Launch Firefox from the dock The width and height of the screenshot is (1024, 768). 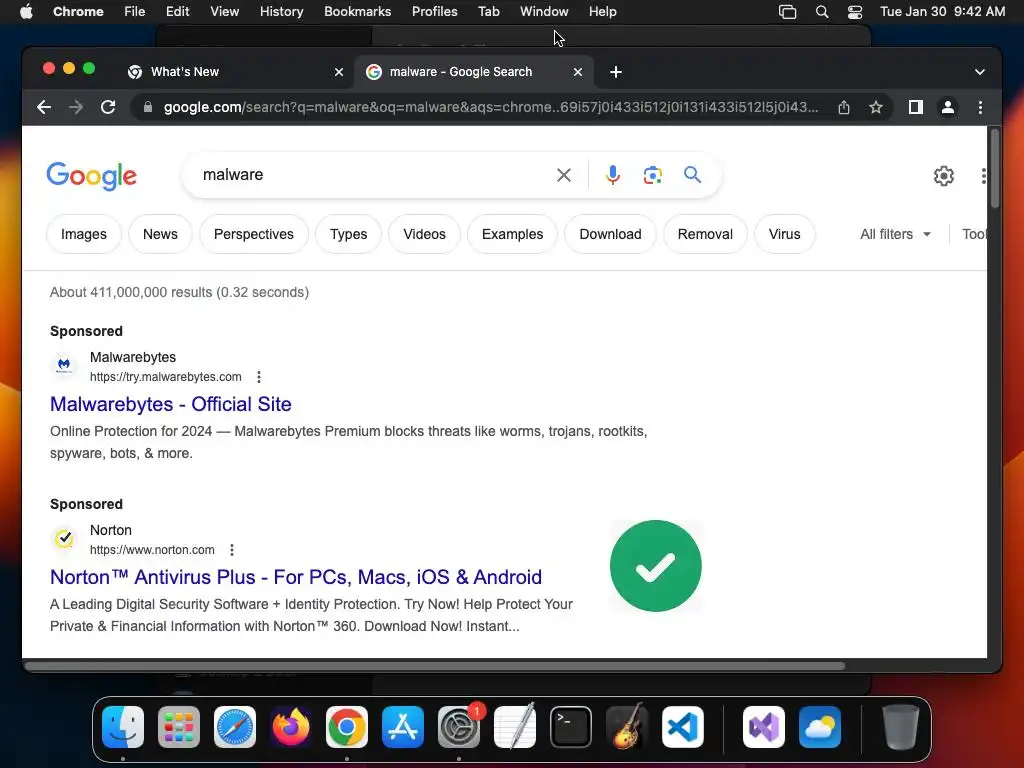291,727
